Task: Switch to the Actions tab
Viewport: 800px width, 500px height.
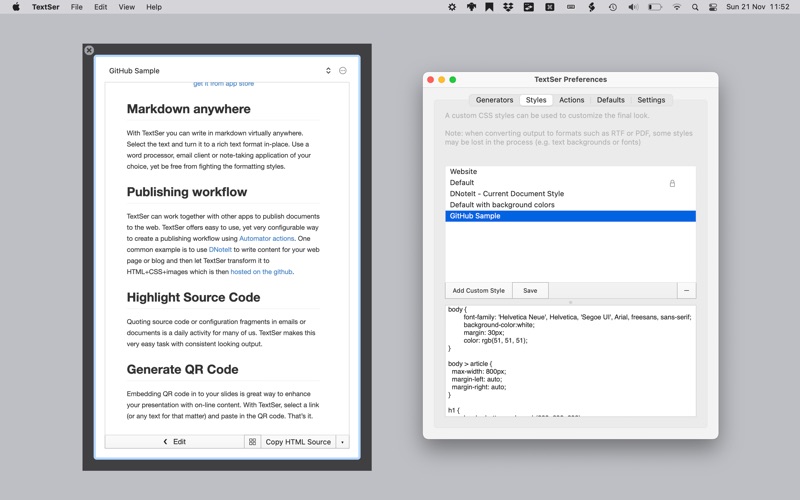Action: pyautogui.click(x=571, y=100)
